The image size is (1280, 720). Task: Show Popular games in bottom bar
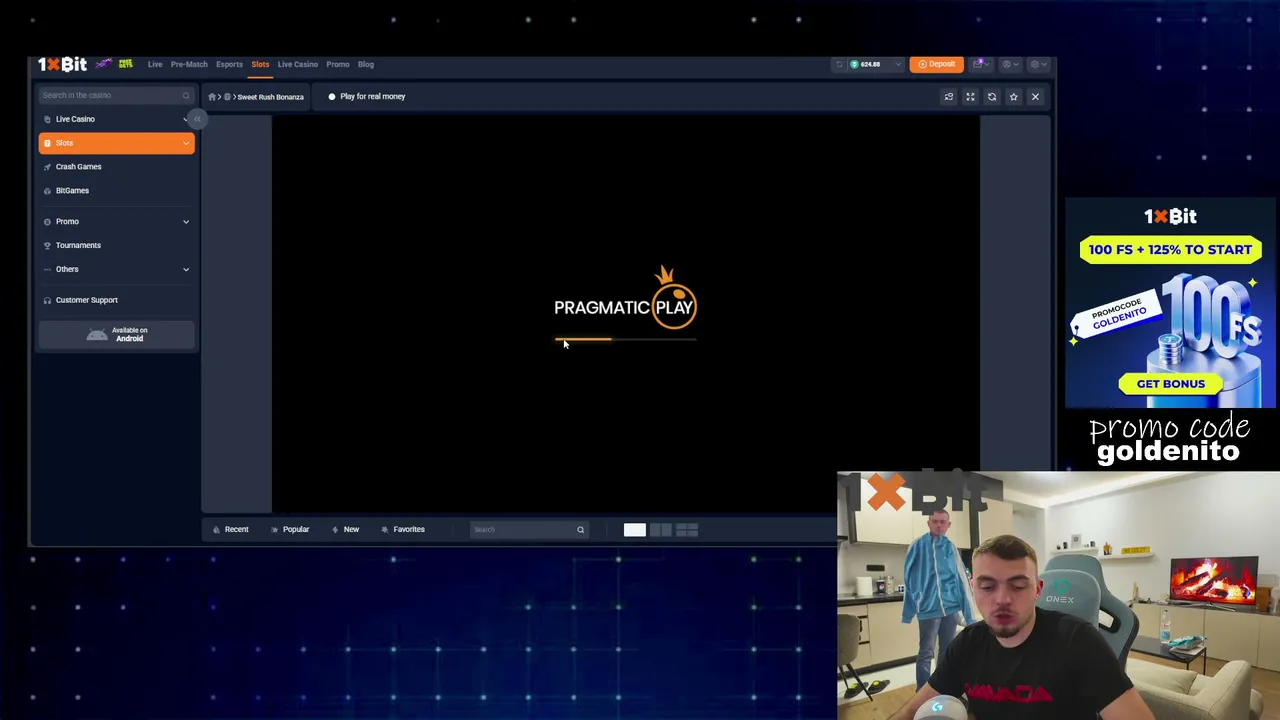tap(290, 529)
